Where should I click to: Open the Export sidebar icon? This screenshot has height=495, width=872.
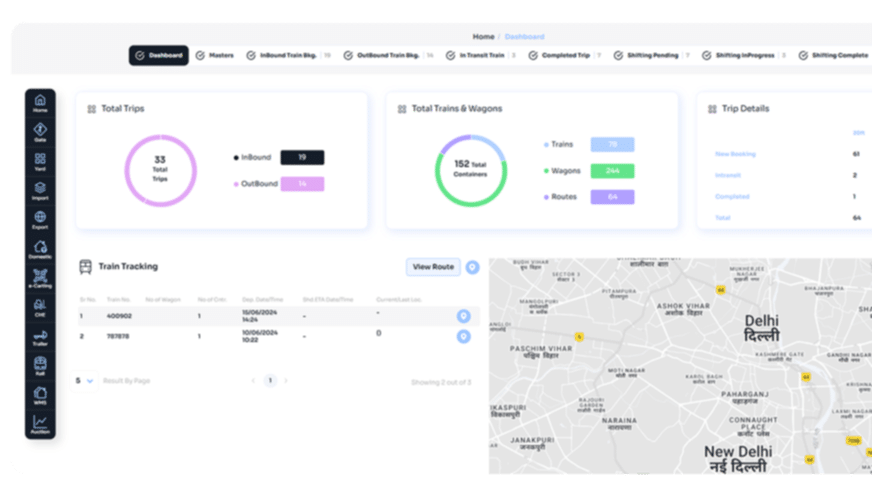(40, 219)
